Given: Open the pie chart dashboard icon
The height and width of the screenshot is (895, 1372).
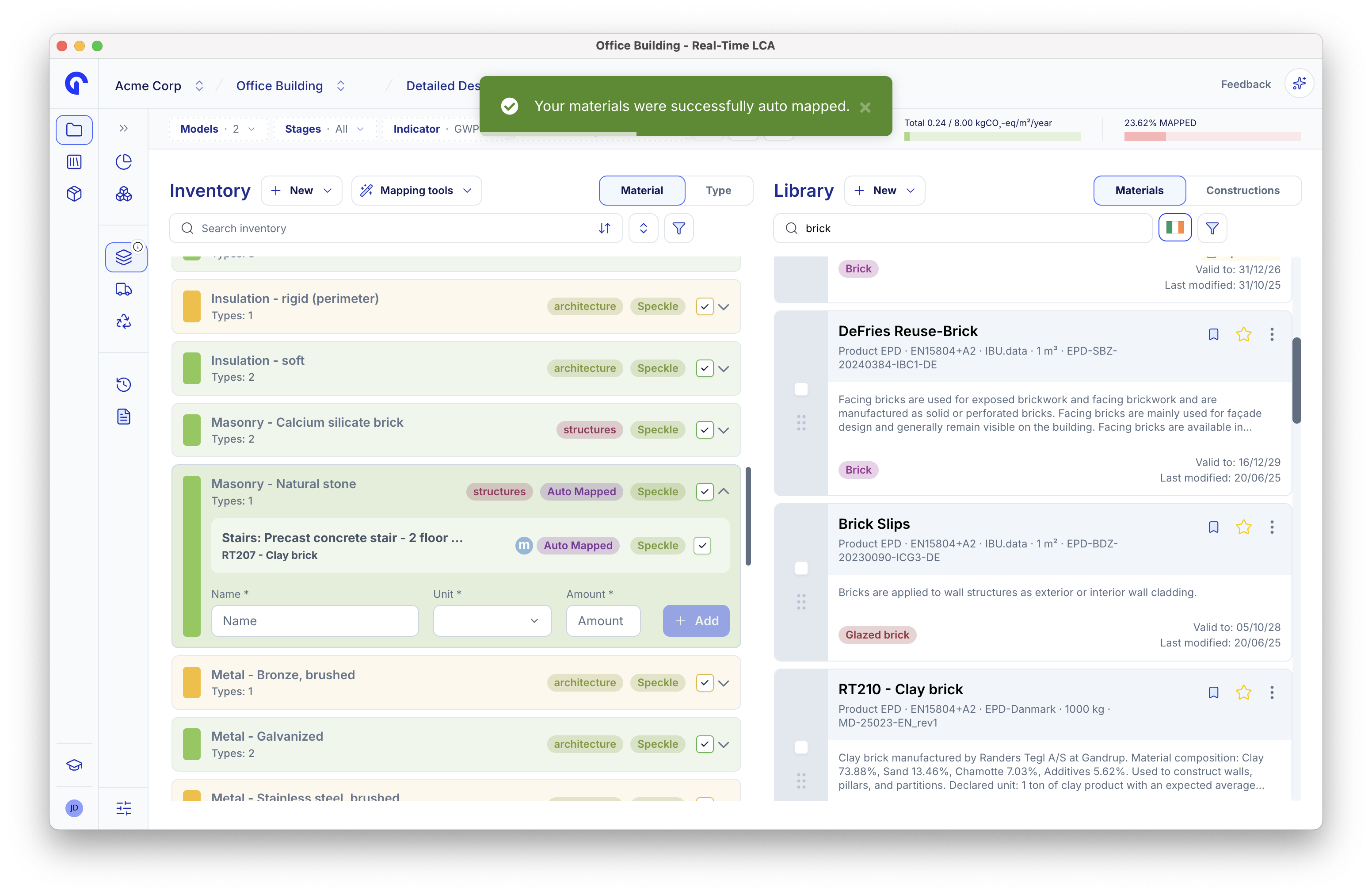Looking at the screenshot, I should (x=123, y=162).
